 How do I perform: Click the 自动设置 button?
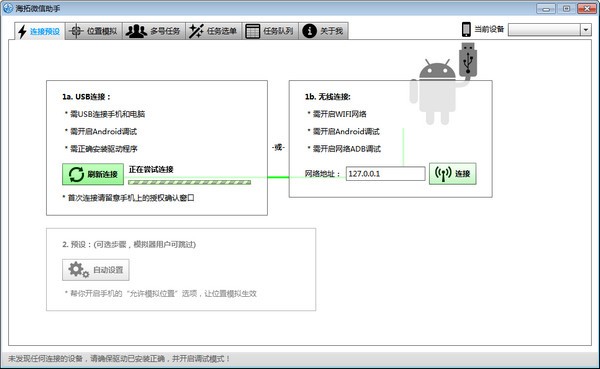[x=96, y=270]
